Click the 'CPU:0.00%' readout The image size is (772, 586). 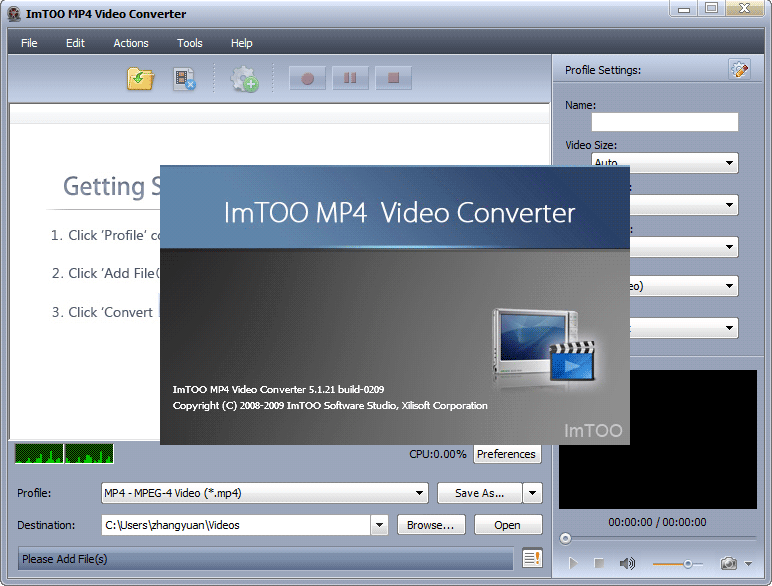438,454
